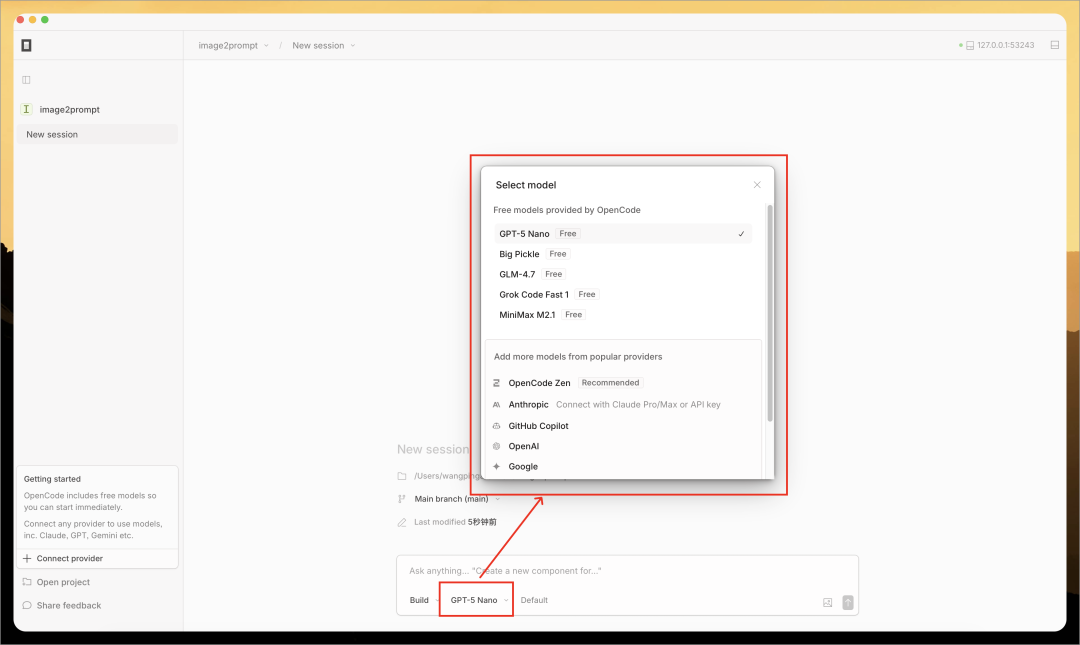Select the MiniMax M2.1 model
The image size is (1080, 645).
click(x=622, y=314)
